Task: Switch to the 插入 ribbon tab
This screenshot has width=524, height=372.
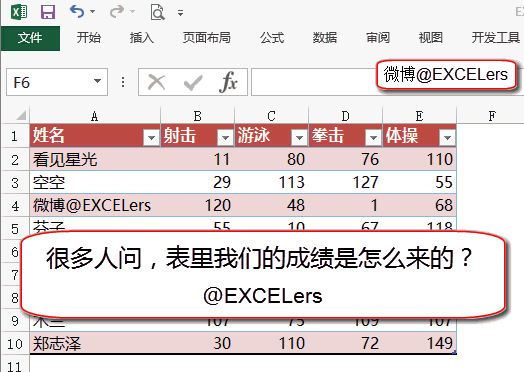Action: pyautogui.click(x=142, y=37)
